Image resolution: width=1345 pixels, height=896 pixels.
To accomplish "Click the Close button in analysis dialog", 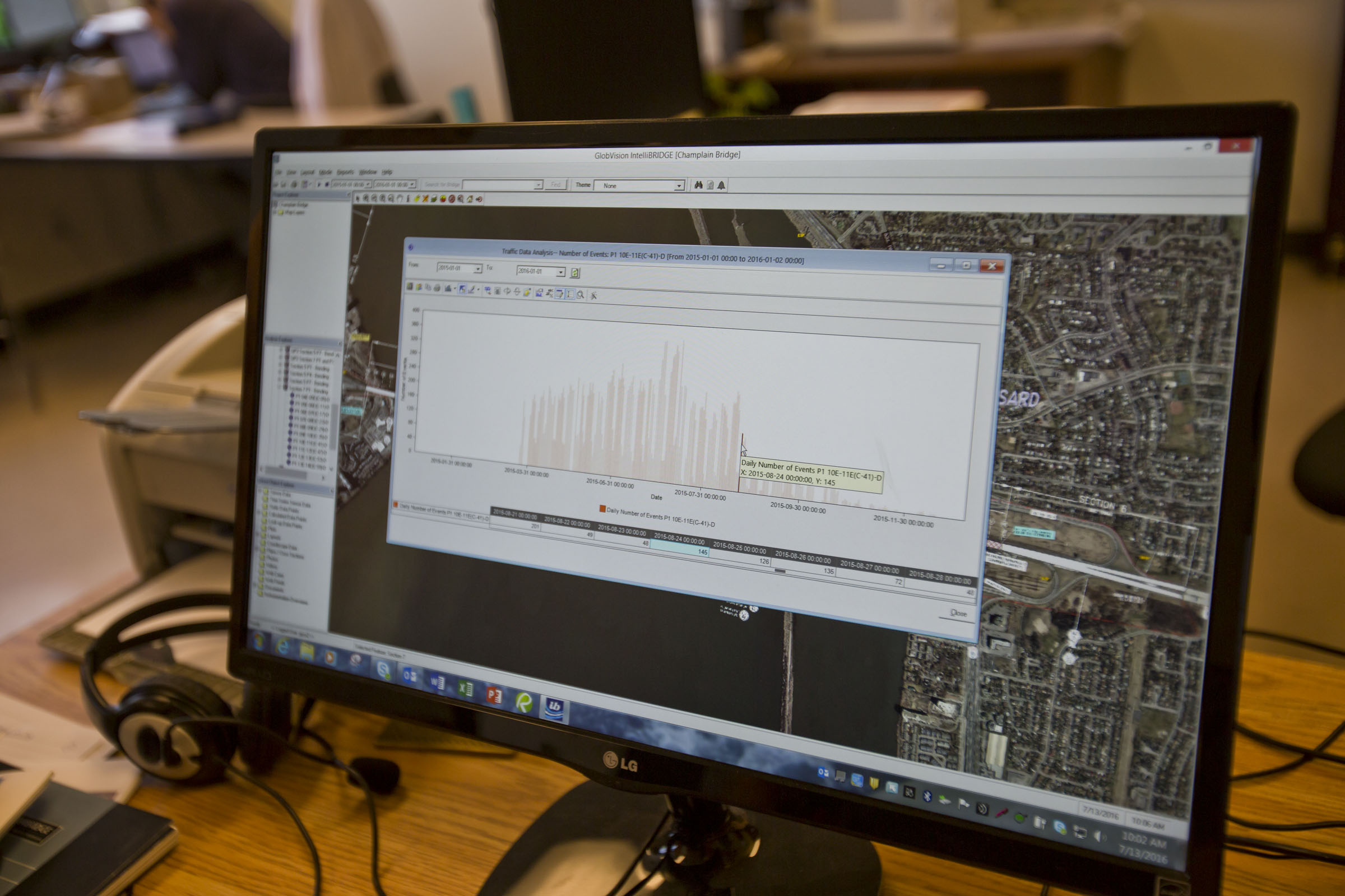I will click(958, 613).
